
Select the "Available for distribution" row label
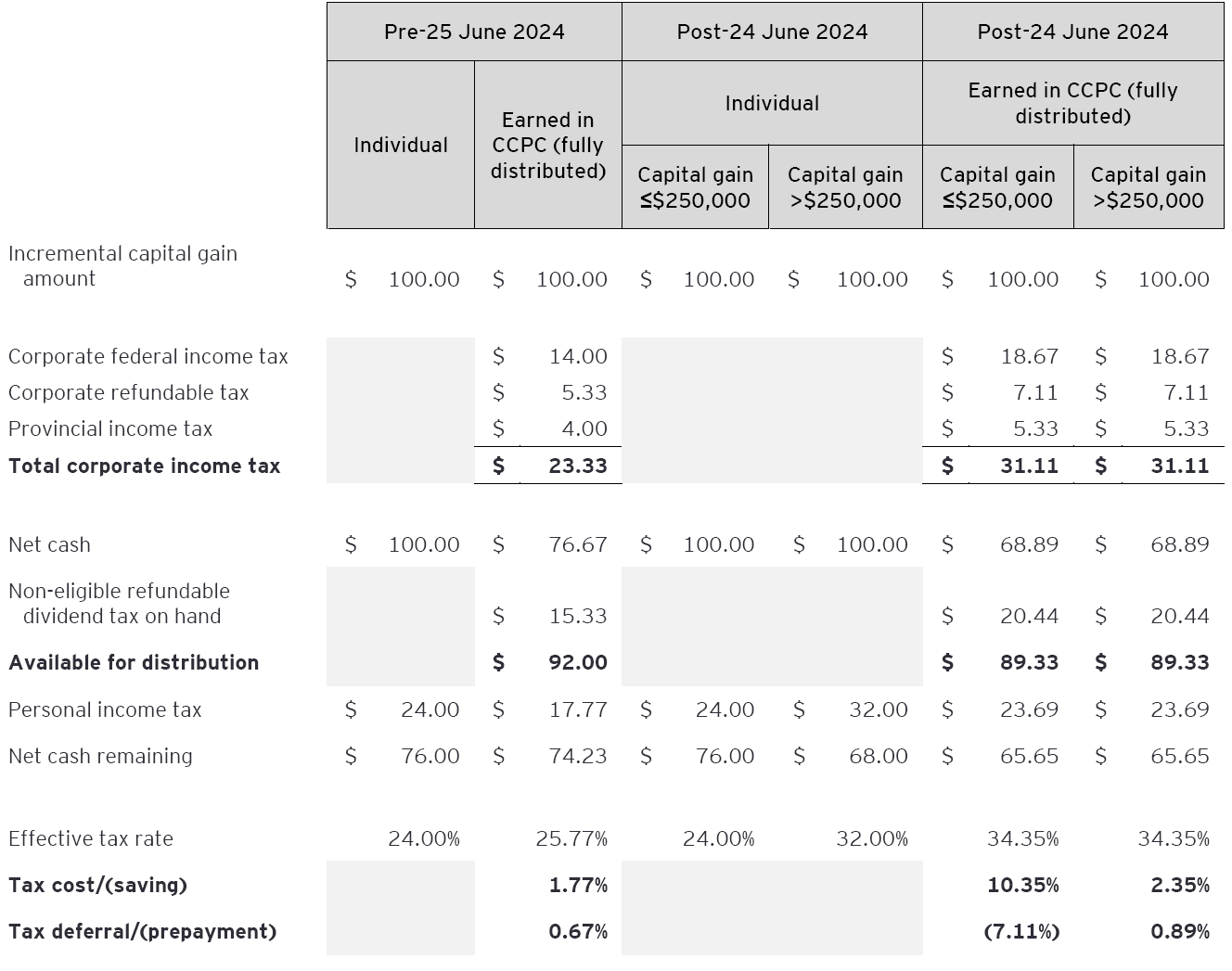(x=134, y=662)
